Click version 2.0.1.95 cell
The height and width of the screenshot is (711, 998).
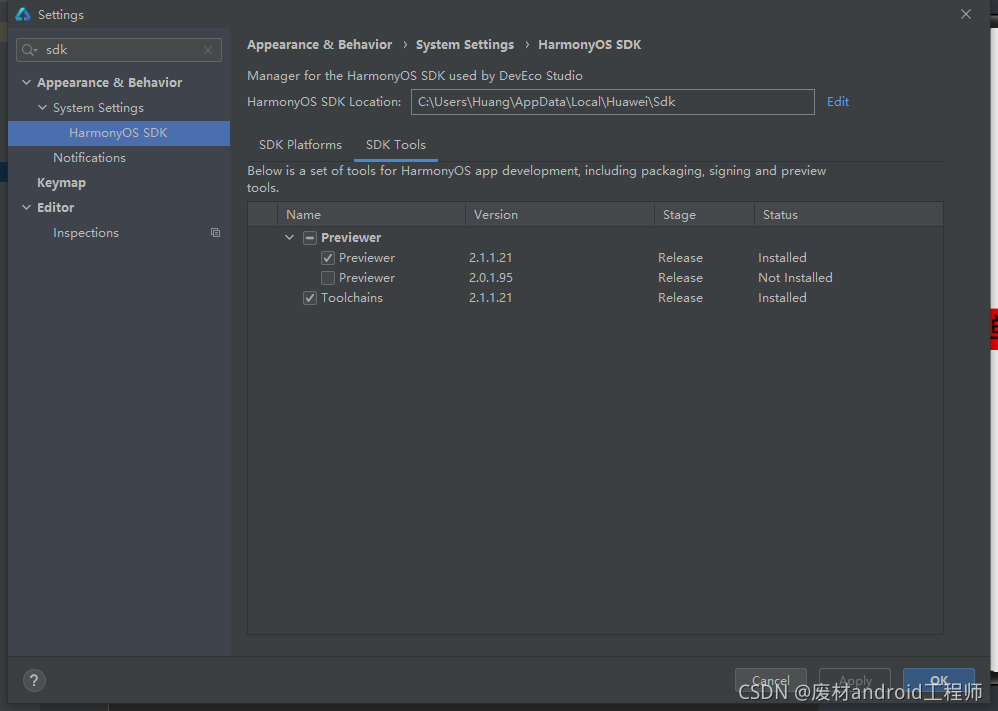tap(491, 278)
